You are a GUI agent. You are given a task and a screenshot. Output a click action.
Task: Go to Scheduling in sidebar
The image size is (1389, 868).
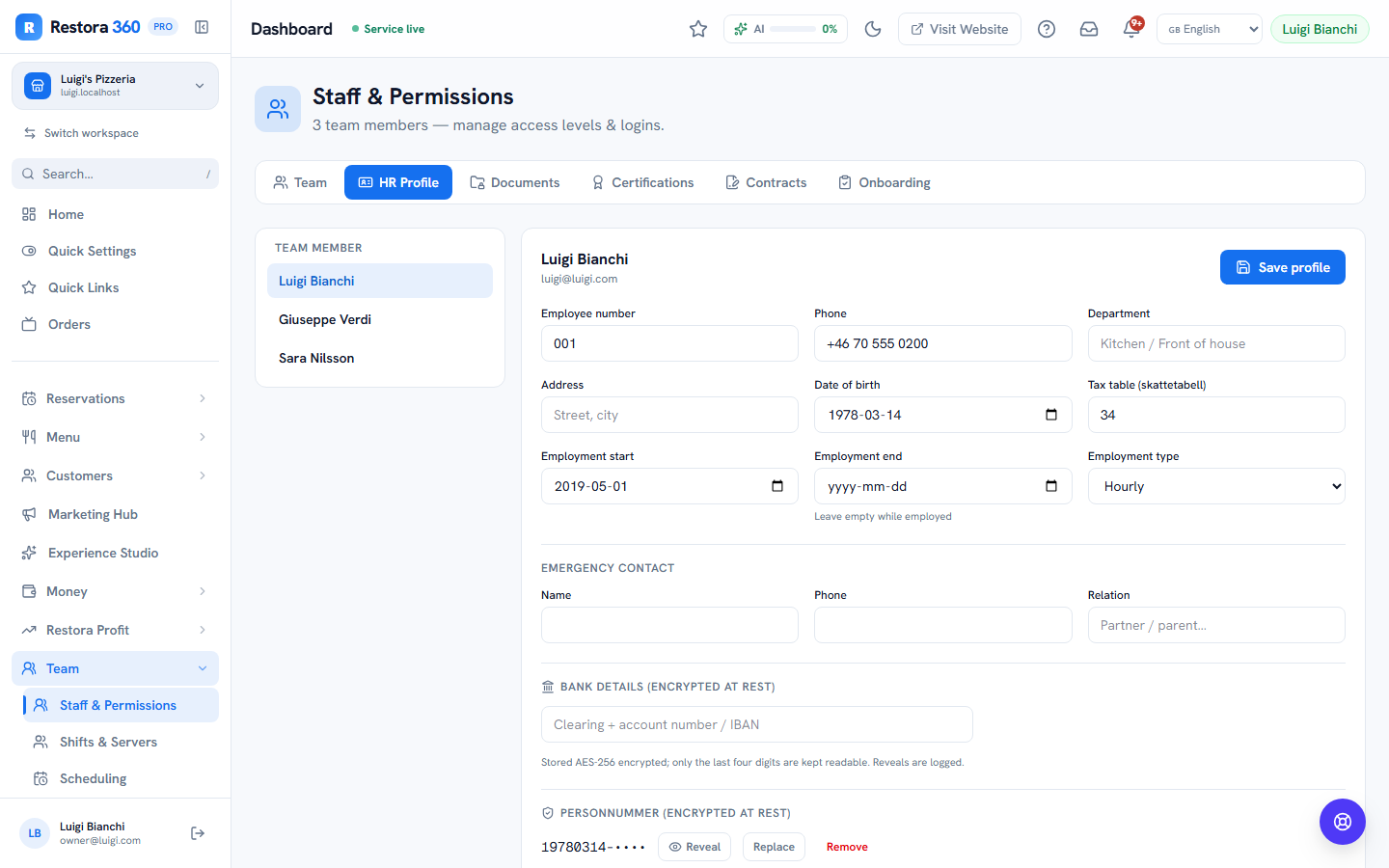point(121,778)
